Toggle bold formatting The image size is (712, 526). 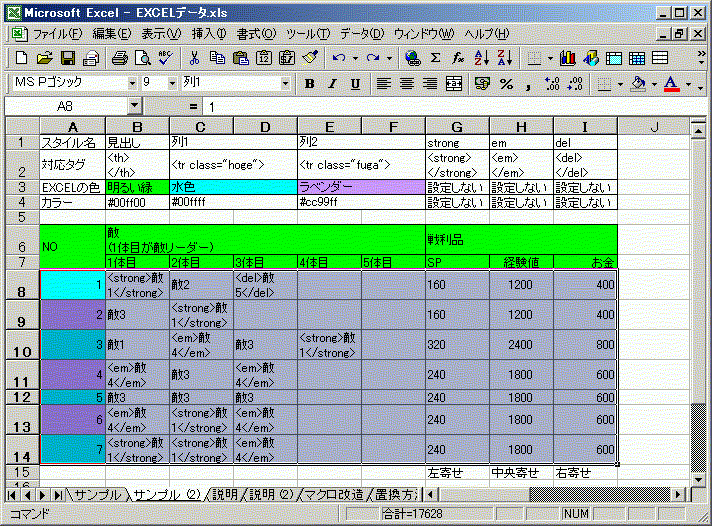[x=310, y=84]
